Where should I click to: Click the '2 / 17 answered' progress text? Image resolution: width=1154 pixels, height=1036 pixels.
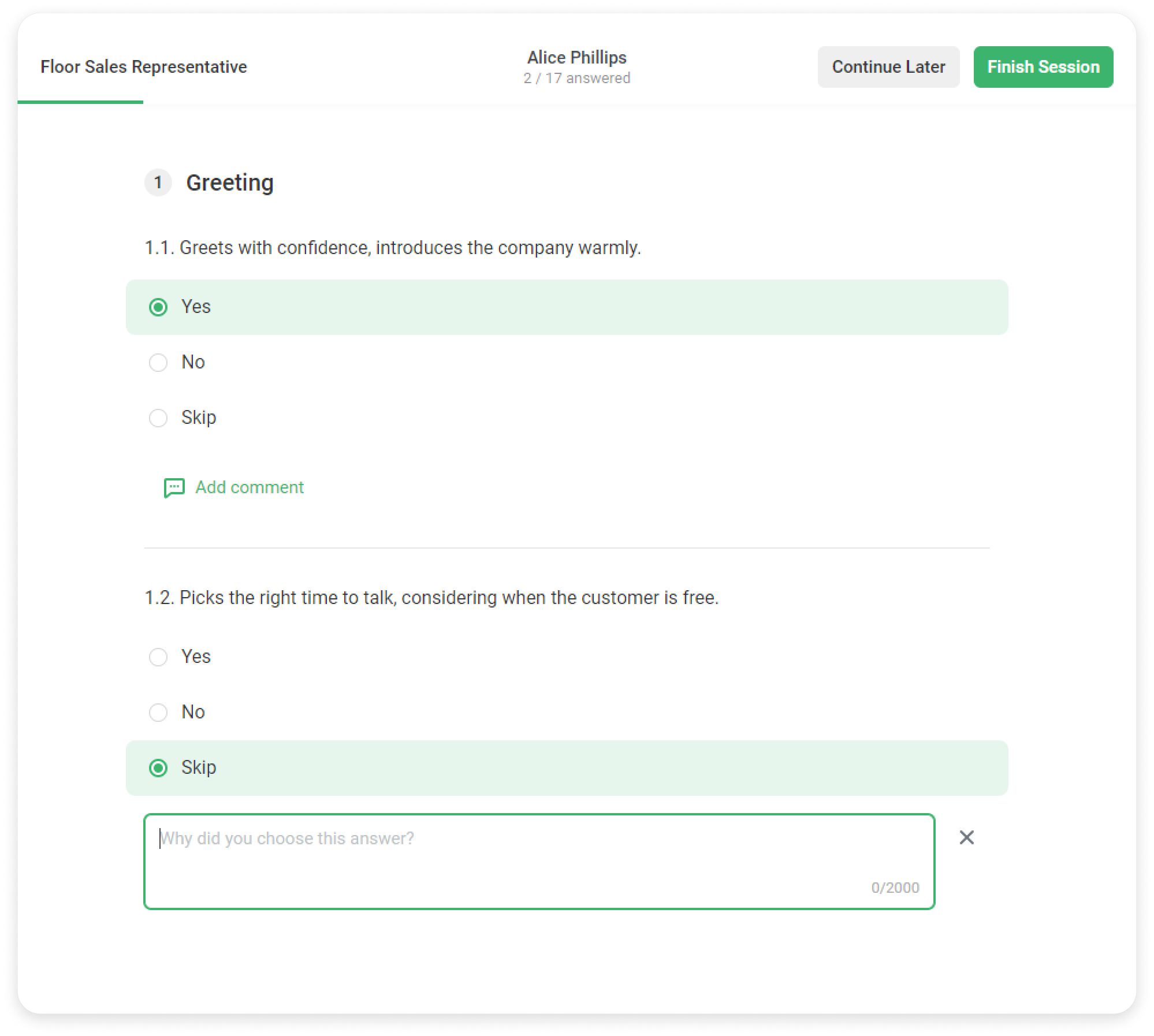point(576,79)
